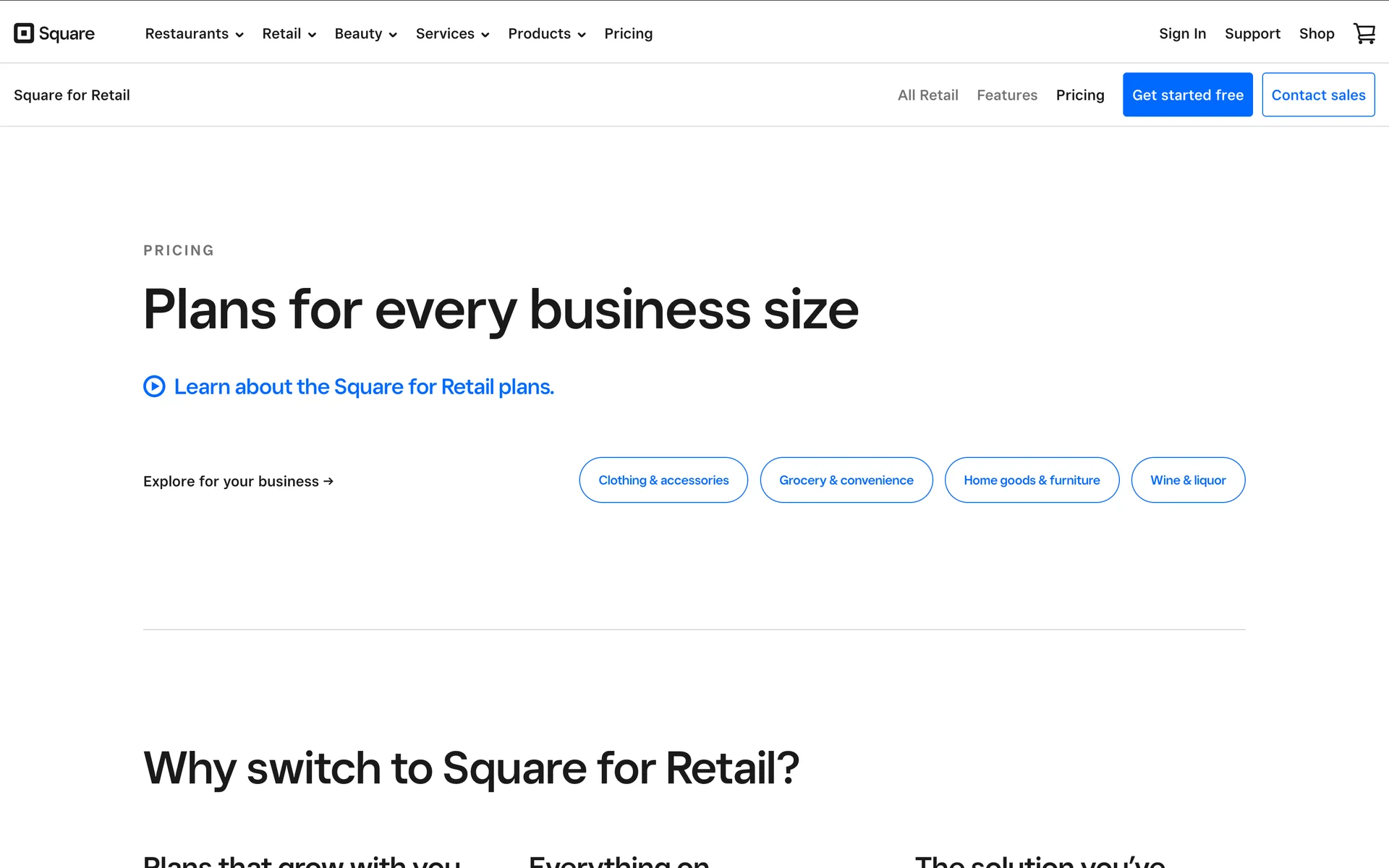Open the Support page
Viewport: 1389px width, 868px height.
tap(1252, 34)
